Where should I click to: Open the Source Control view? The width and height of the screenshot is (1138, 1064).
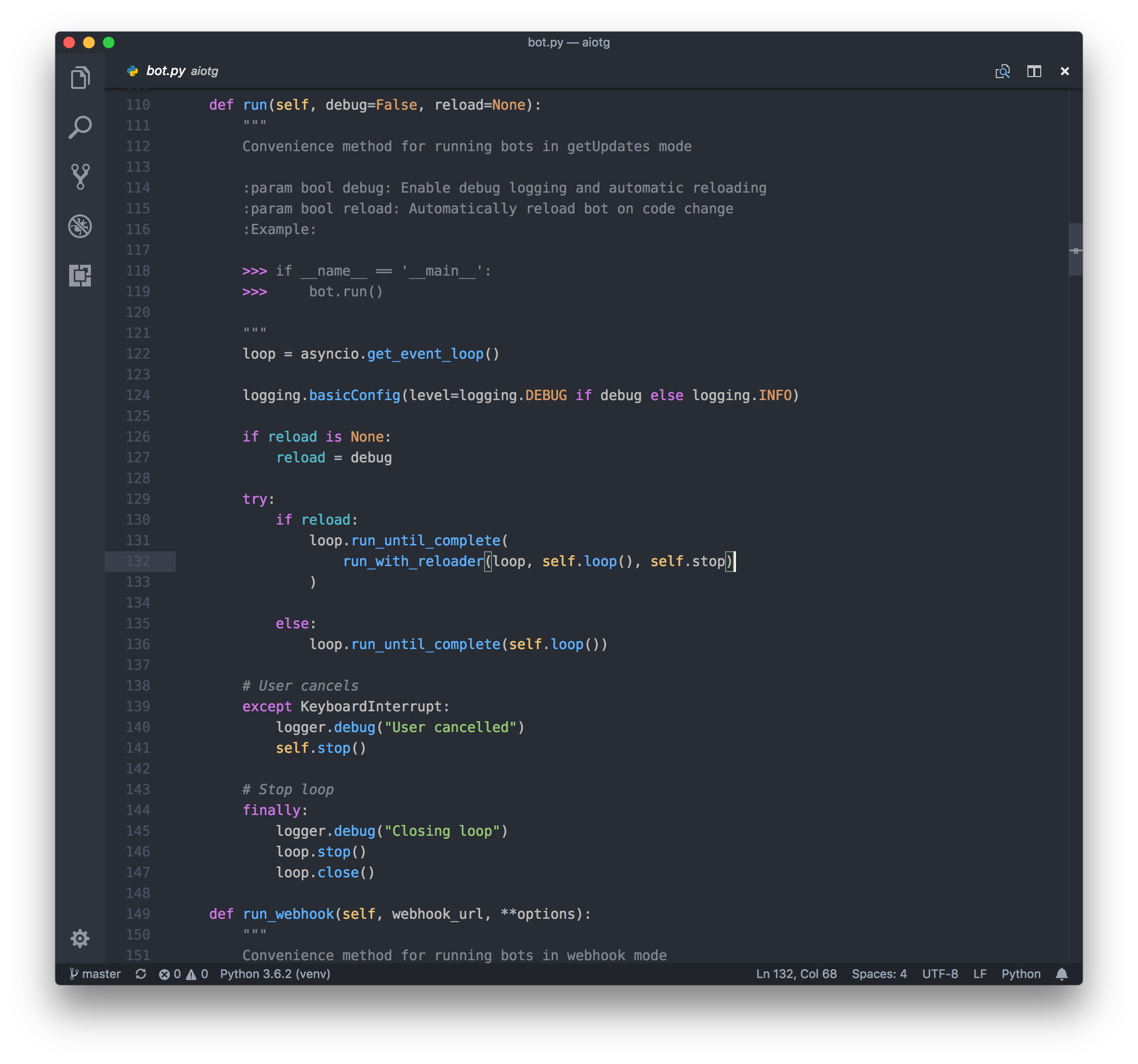80,176
